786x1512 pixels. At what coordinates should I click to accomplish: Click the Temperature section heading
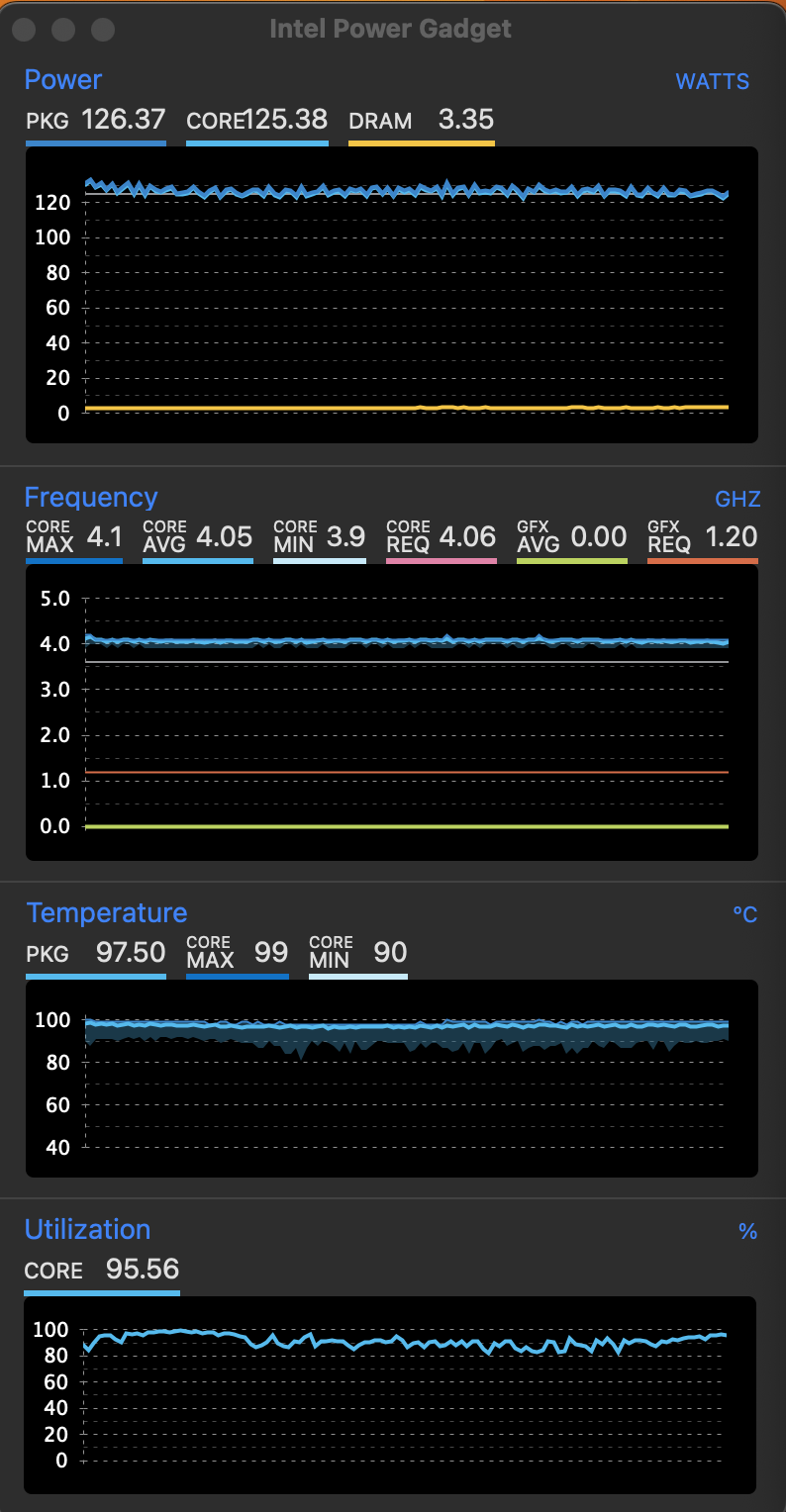pos(107,912)
